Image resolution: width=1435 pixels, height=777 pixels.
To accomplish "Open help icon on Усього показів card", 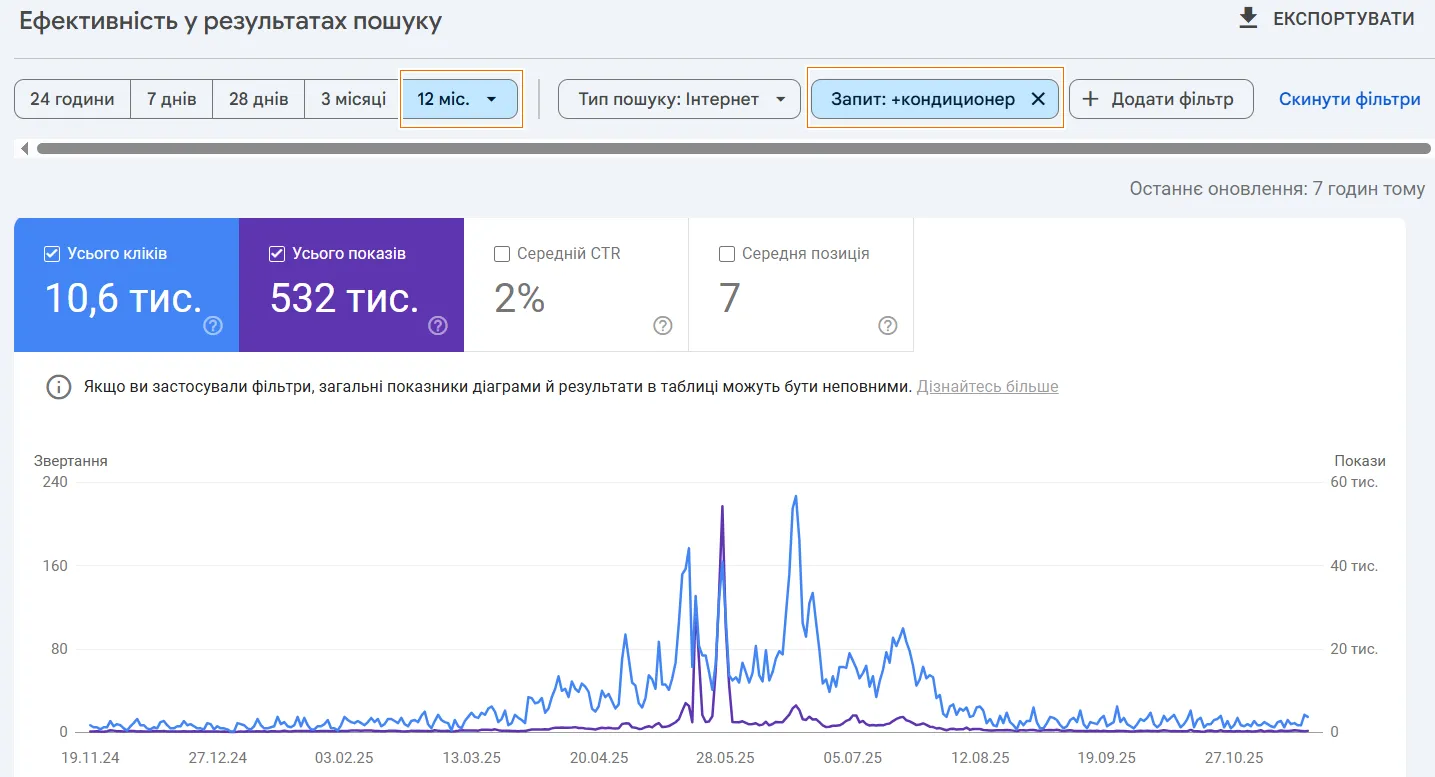I will [438, 325].
